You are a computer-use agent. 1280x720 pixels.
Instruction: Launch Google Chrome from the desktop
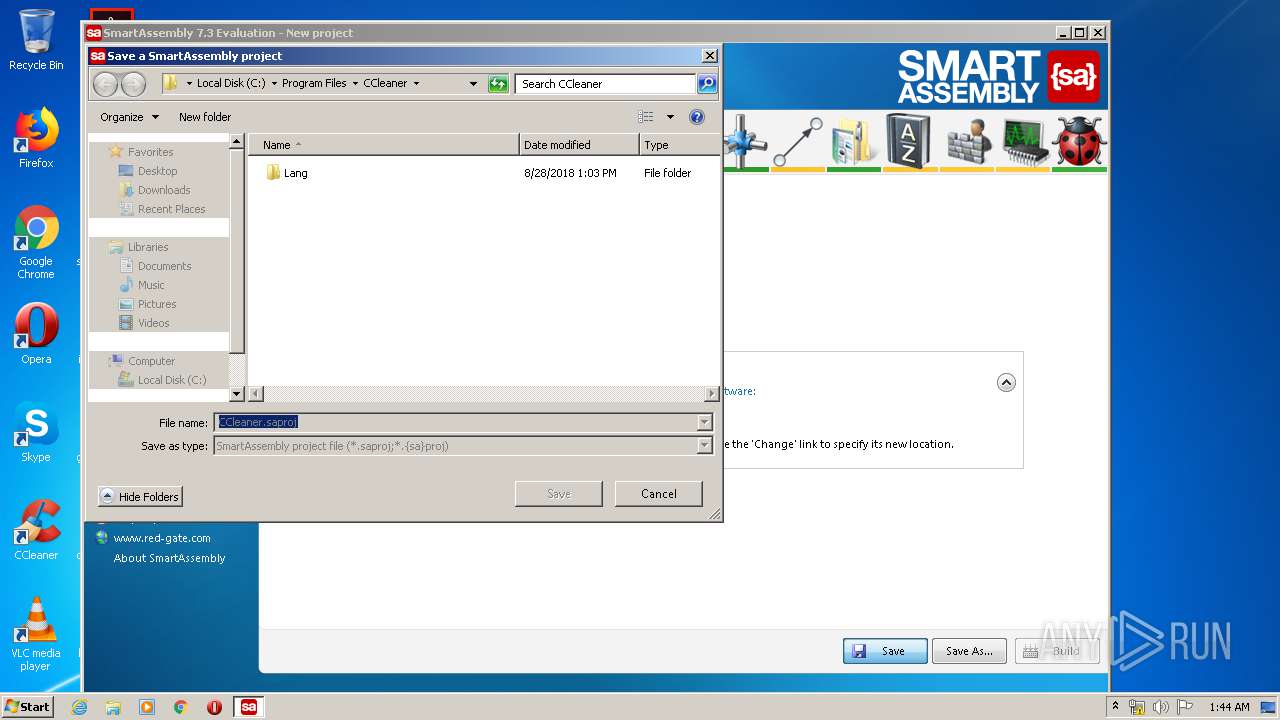pyautogui.click(x=36, y=242)
